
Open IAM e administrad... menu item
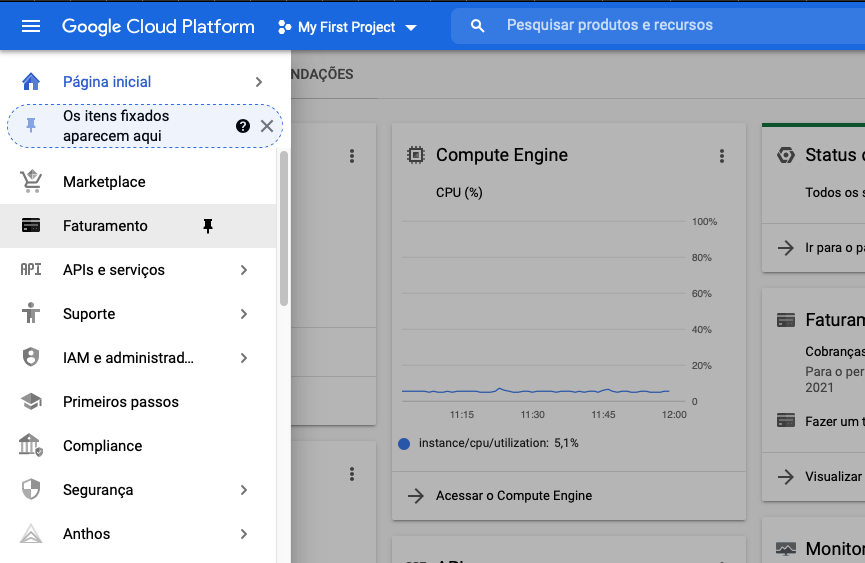pyautogui.click(x=138, y=358)
